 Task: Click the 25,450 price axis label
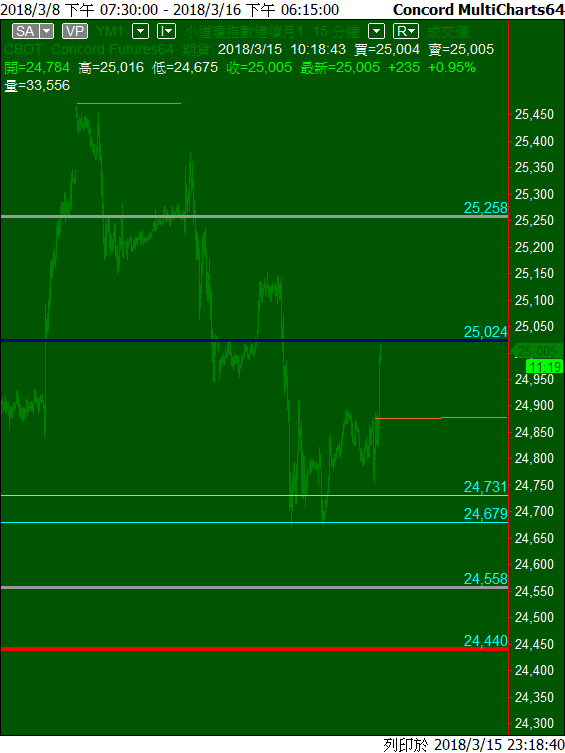coord(534,114)
